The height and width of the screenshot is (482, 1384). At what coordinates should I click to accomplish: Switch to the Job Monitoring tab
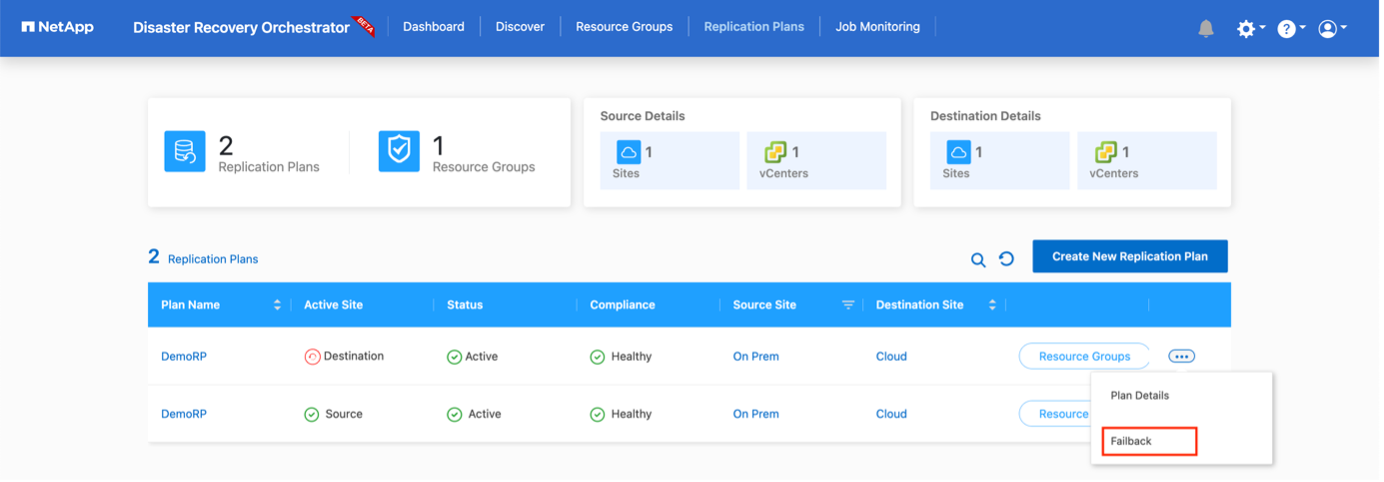[877, 27]
